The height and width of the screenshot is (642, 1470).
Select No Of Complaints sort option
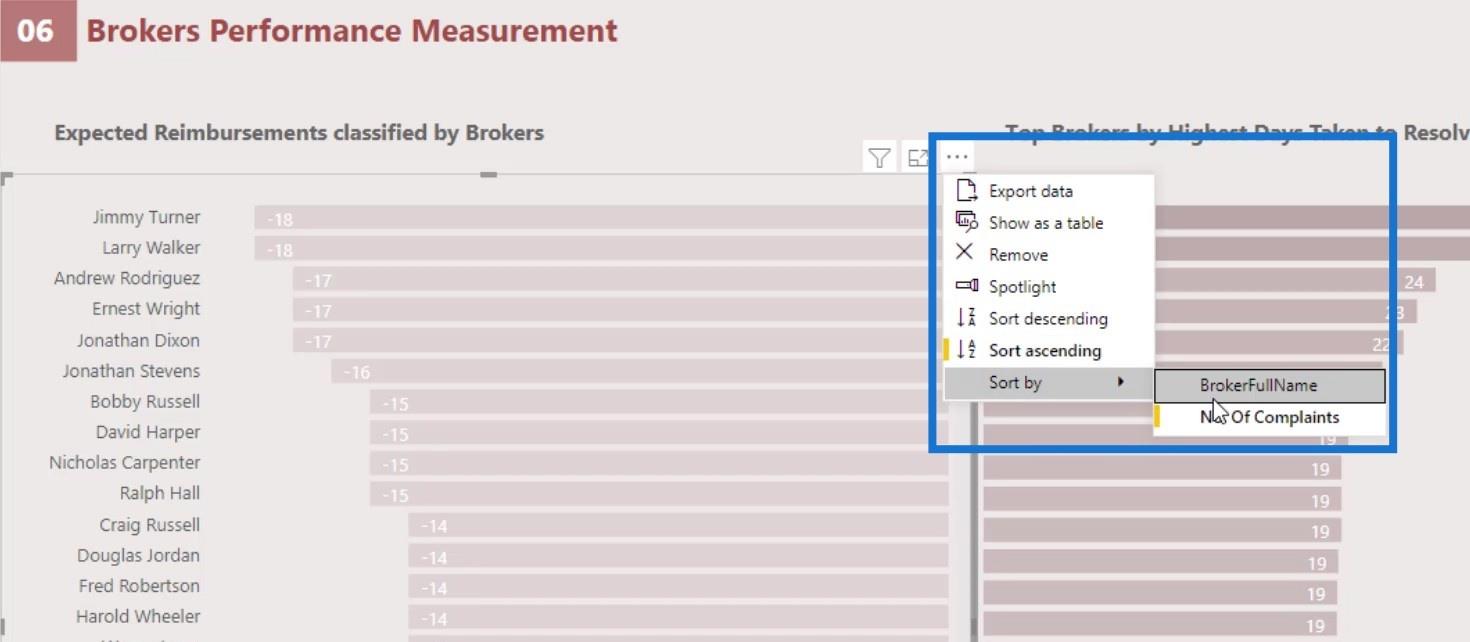coord(1270,417)
